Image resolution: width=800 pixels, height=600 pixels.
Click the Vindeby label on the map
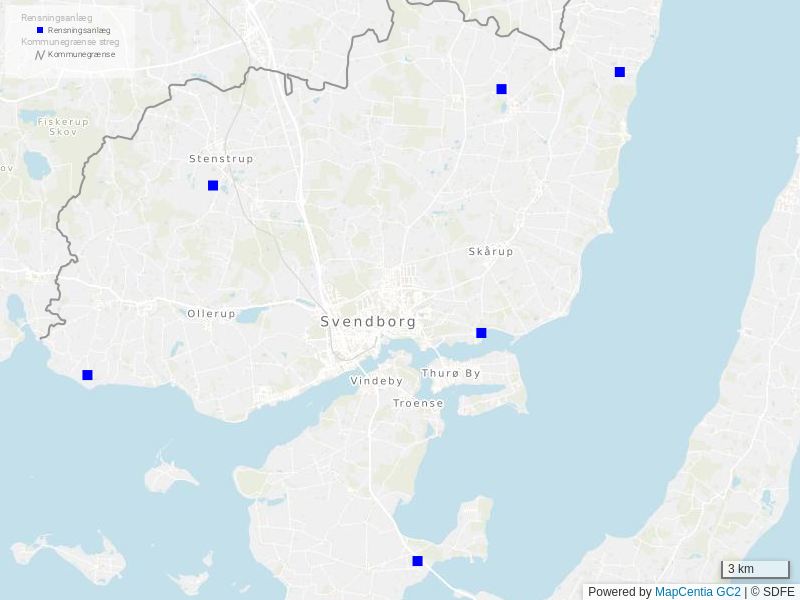[376, 381]
